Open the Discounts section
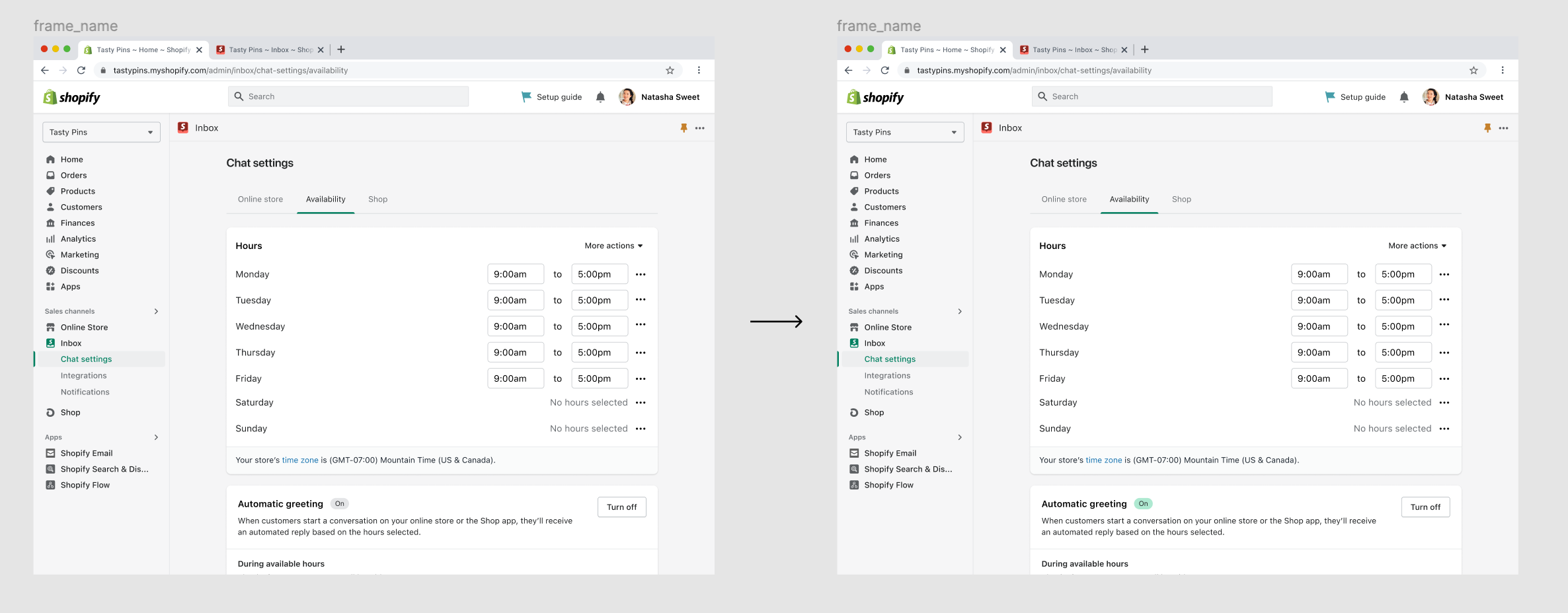Screen dimensions: 1568x613 (79, 270)
